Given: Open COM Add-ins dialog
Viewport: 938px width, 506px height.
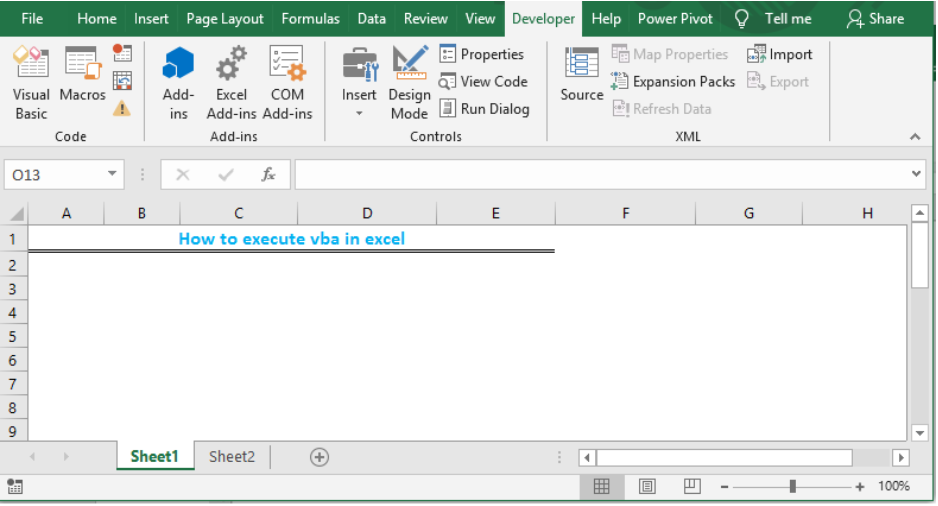Looking at the screenshot, I should tap(287, 83).
